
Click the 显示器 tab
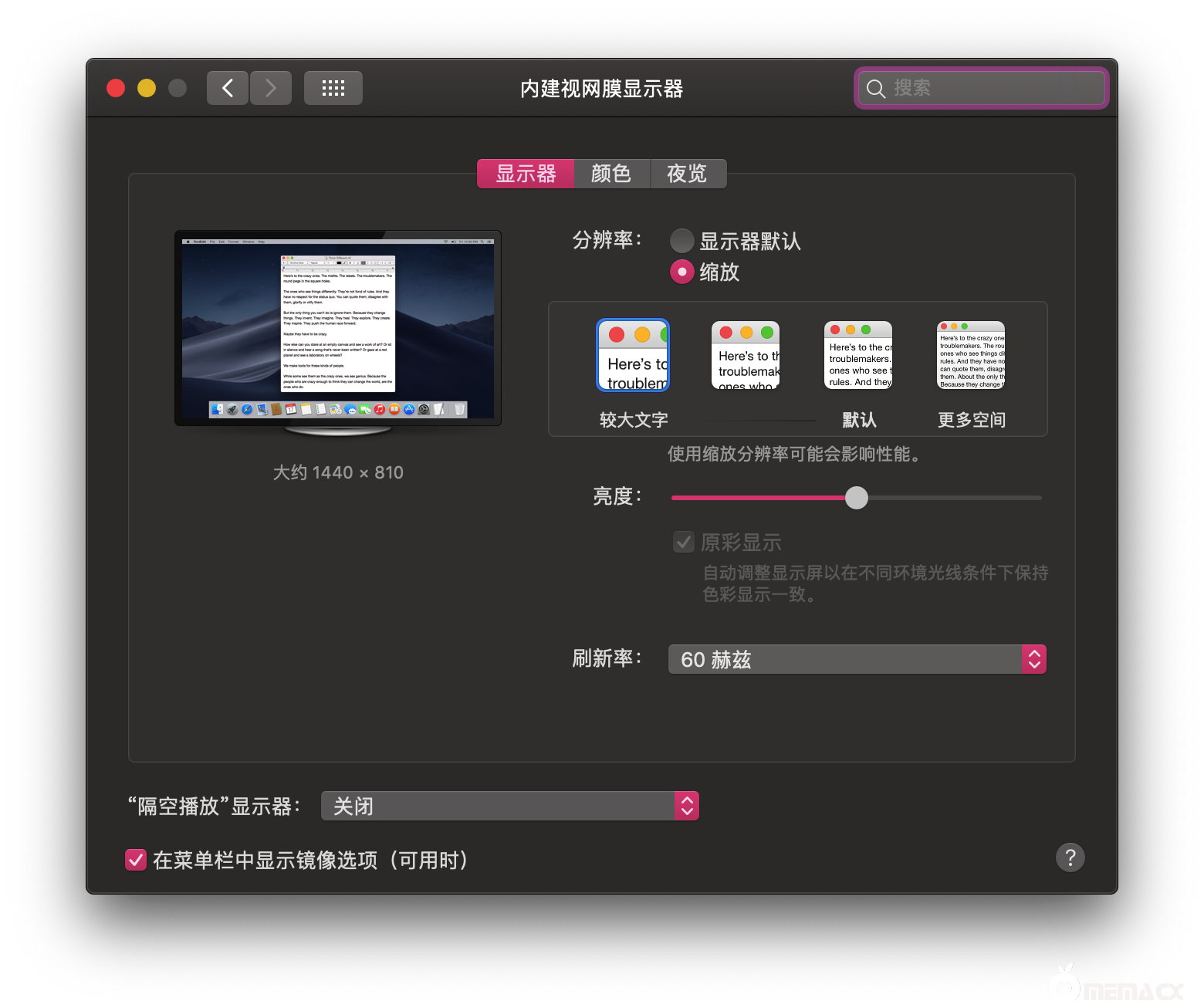click(525, 173)
